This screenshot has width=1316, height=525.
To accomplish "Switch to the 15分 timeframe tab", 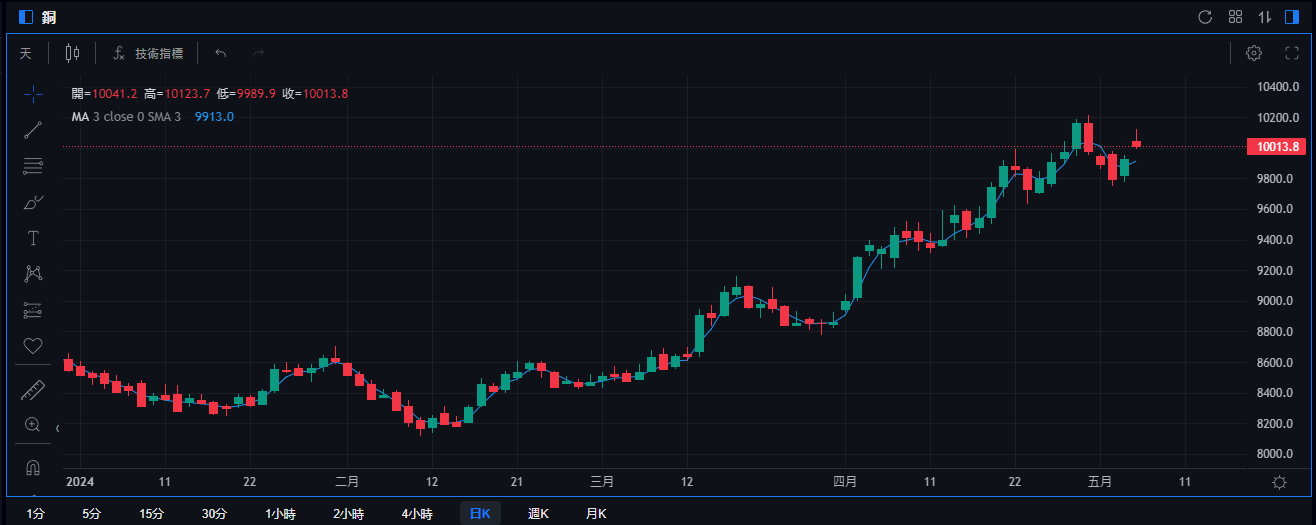I will point(152,514).
